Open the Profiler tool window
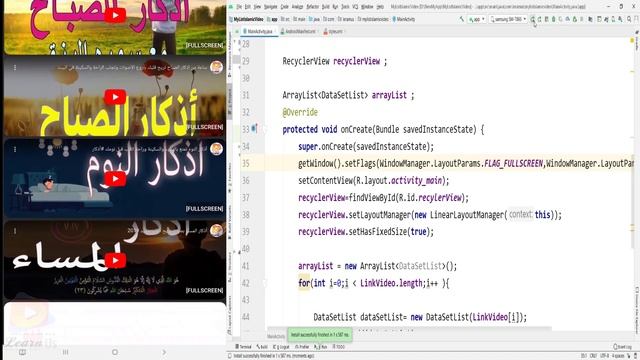 [x=302, y=347]
